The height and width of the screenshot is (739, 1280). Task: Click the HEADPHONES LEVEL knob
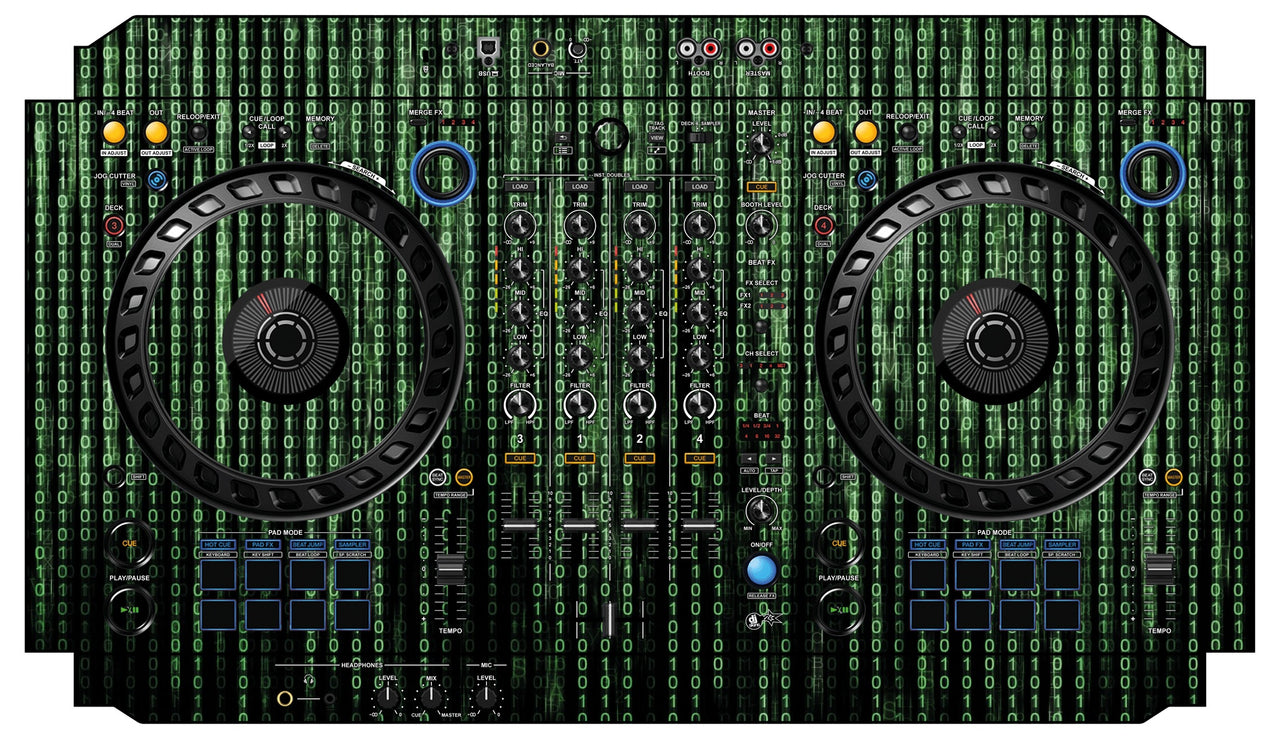(x=387, y=699)
